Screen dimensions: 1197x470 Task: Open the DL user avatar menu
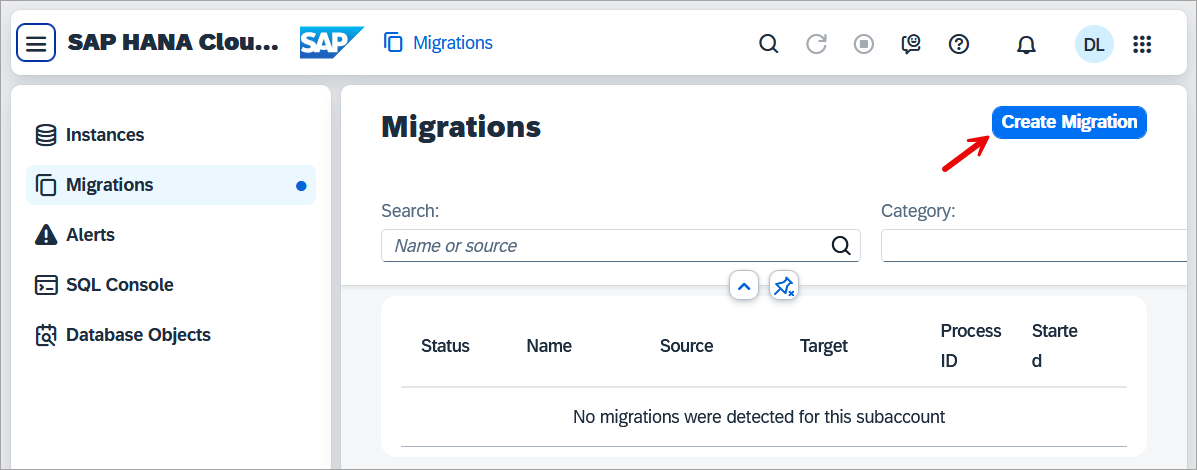tap(1094, 44)
